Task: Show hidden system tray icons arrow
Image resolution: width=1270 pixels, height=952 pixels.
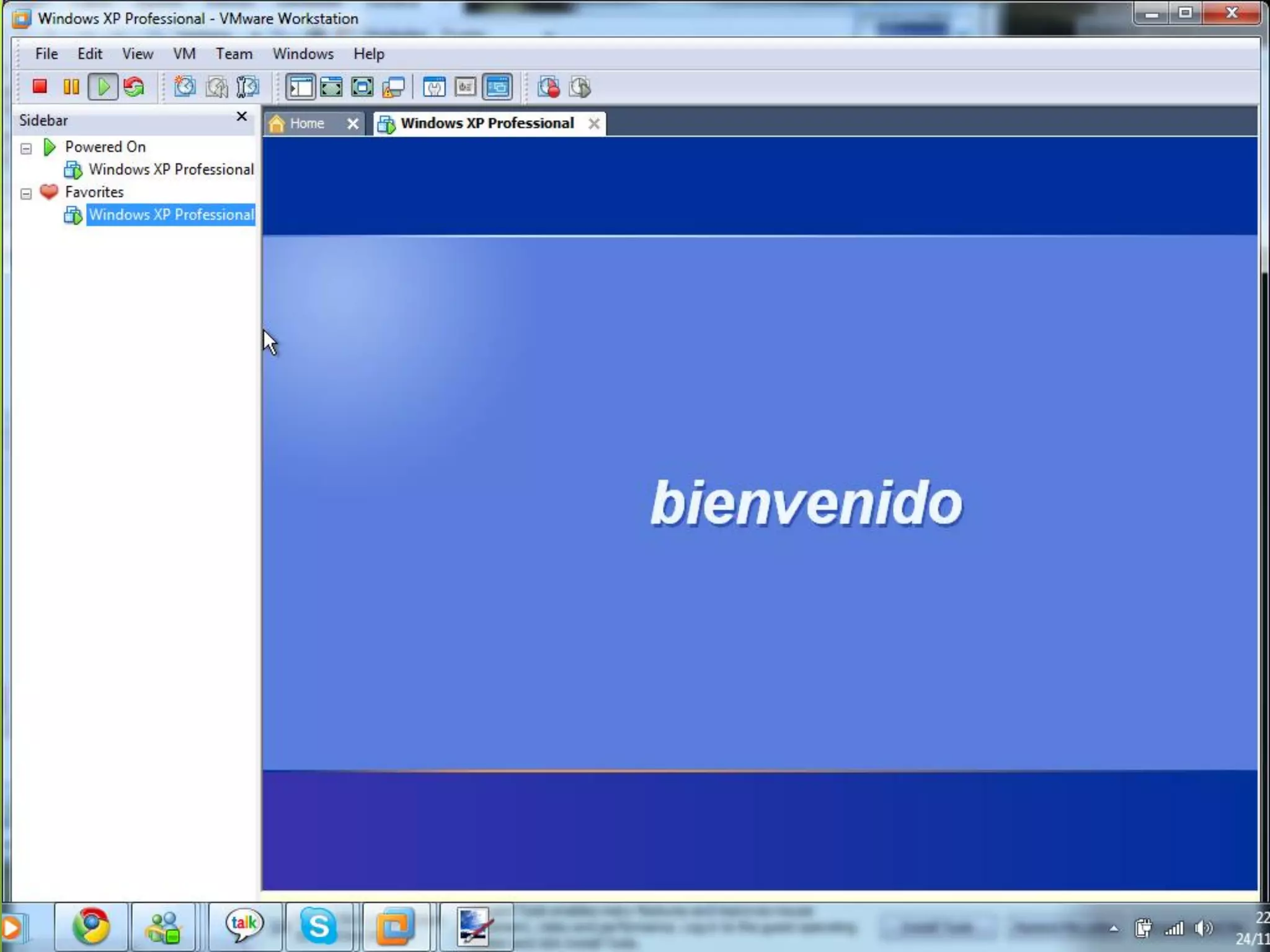Action: [x=1114, y=928]
